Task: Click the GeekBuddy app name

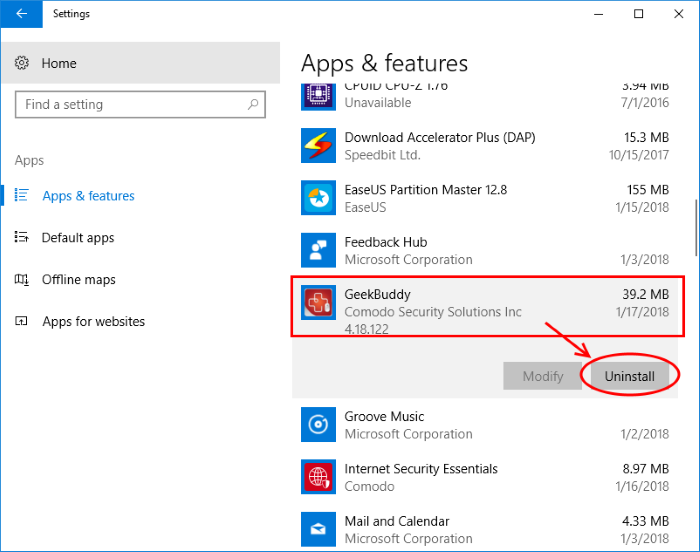Action: pyautogui.click(x=377, y=295)
